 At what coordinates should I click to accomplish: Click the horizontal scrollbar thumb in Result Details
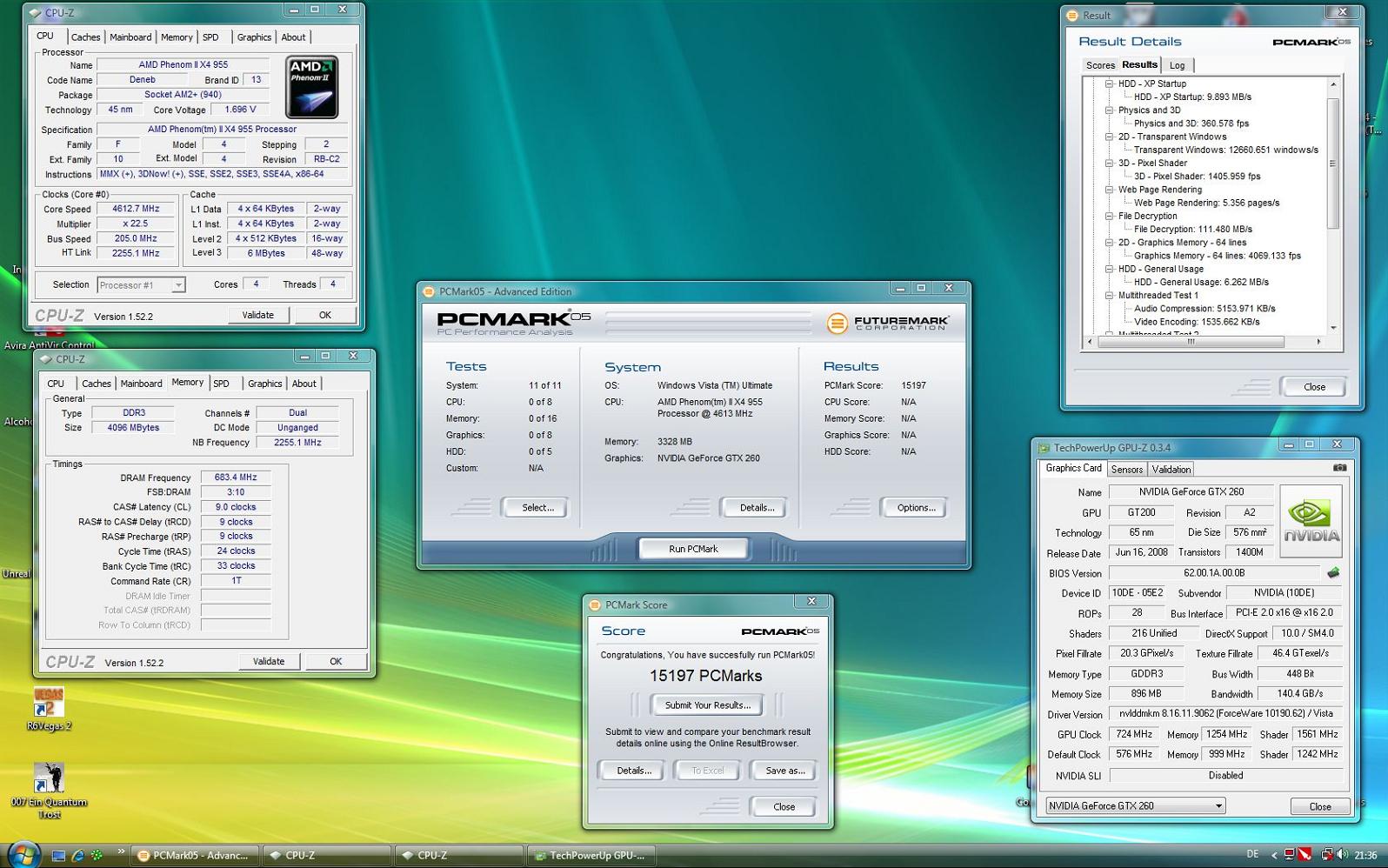(x=1191, y=342)
